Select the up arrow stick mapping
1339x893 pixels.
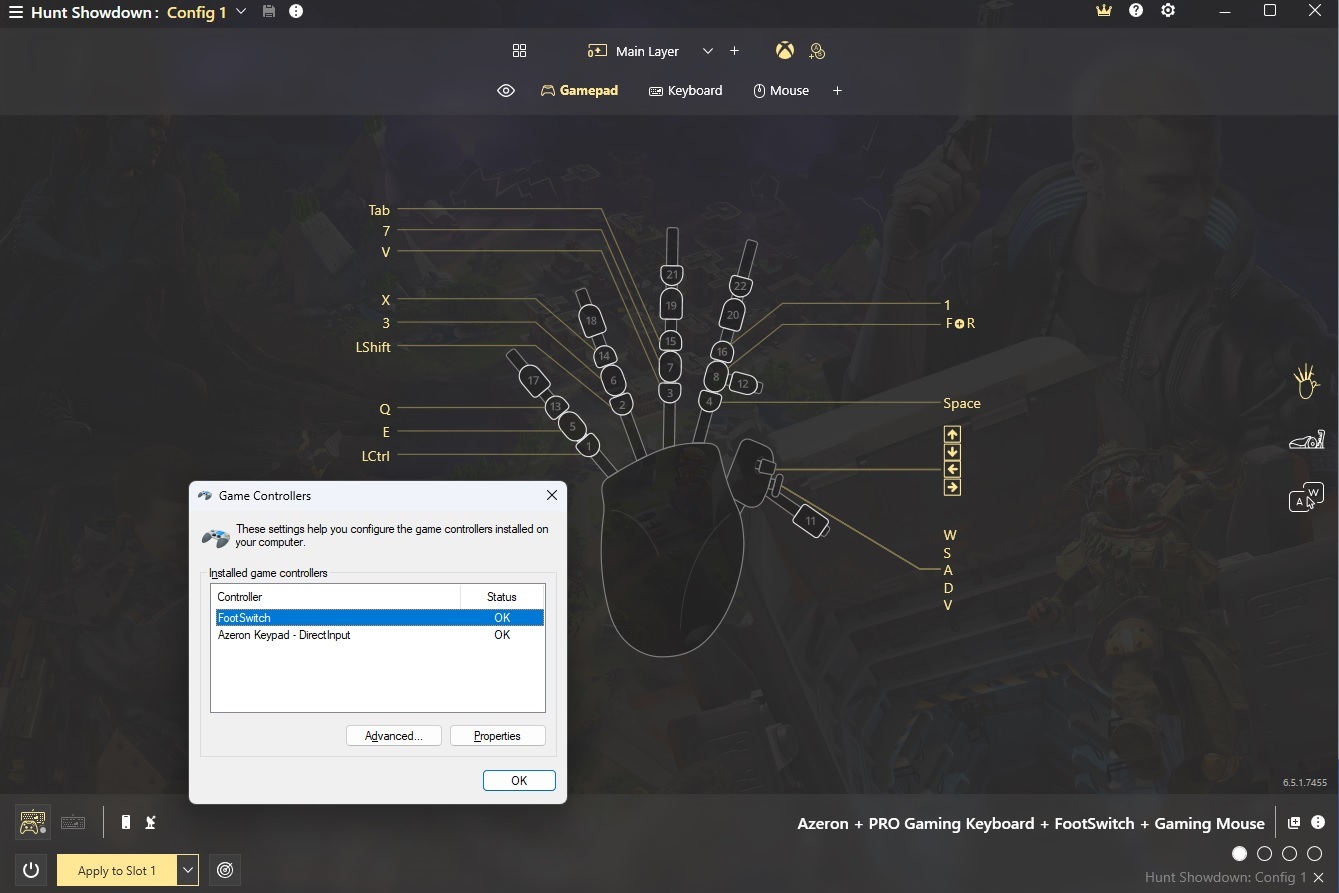[952, 434]
